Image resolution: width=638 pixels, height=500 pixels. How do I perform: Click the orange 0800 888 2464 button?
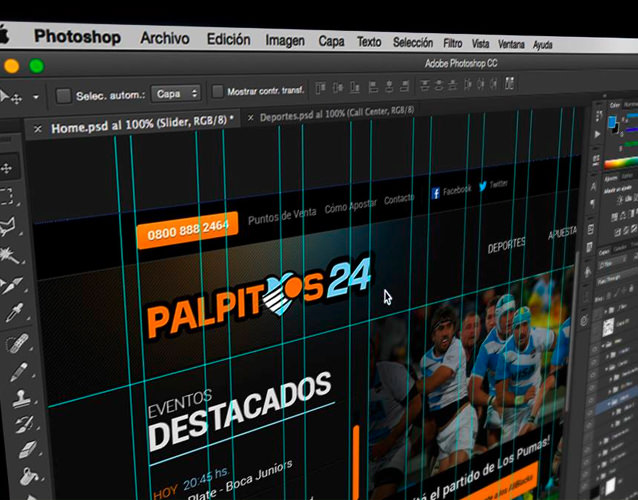click(187, 228)
